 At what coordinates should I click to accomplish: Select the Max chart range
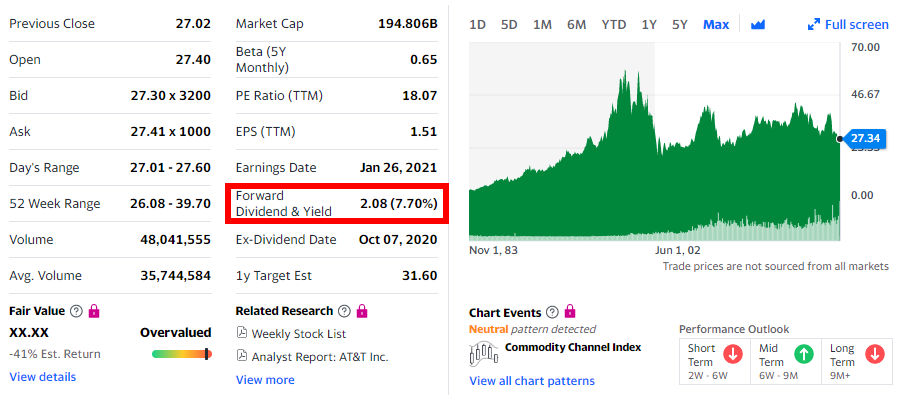[716, 25]
